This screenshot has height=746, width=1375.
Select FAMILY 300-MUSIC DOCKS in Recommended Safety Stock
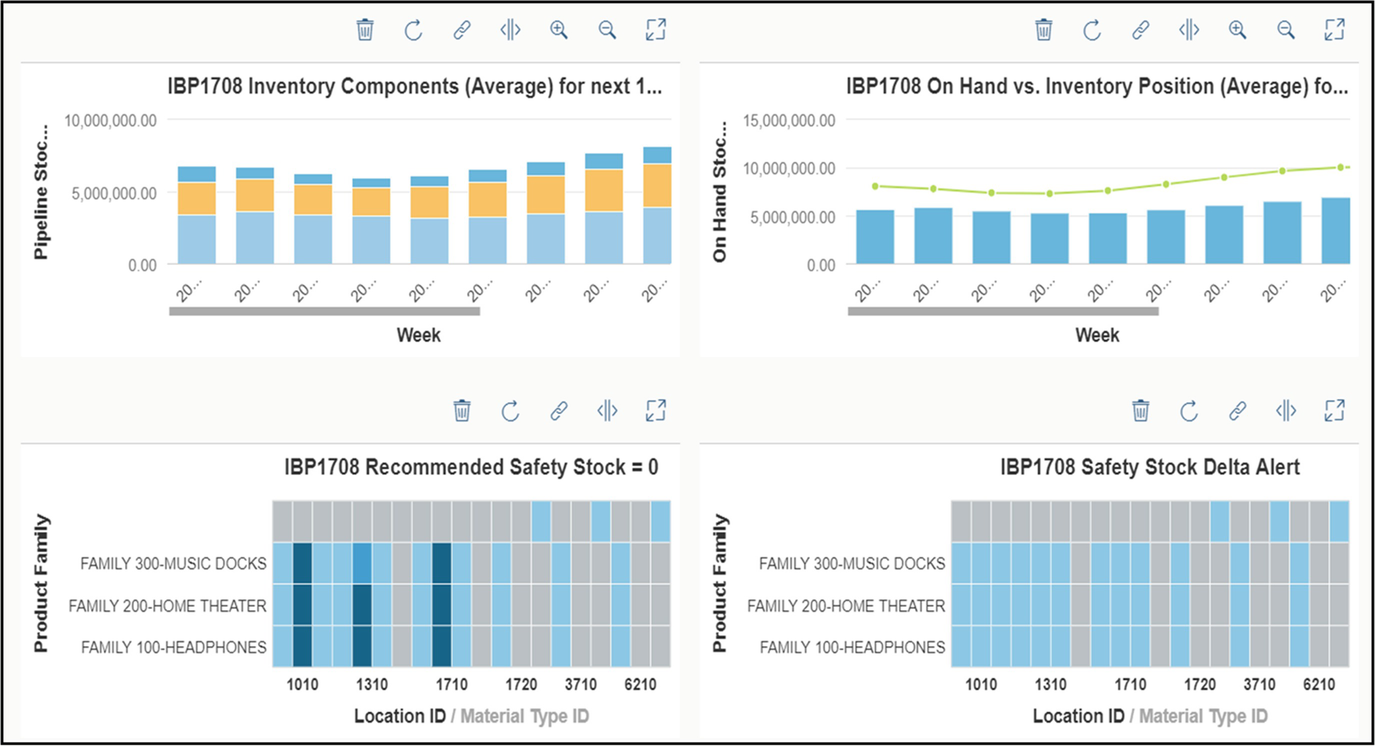pyautogui.click(x=173, y=564)
